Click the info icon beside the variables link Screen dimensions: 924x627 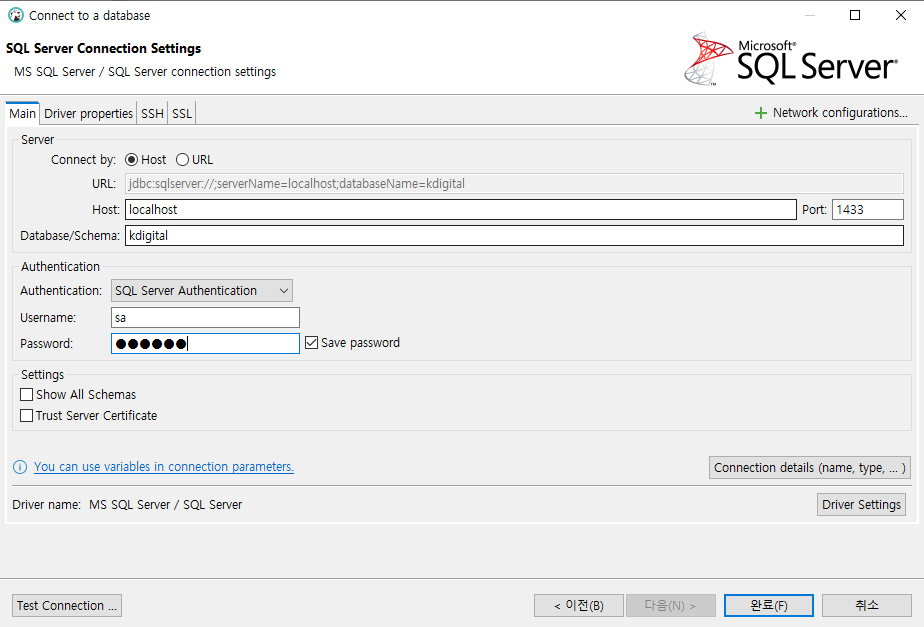[20, 467]
